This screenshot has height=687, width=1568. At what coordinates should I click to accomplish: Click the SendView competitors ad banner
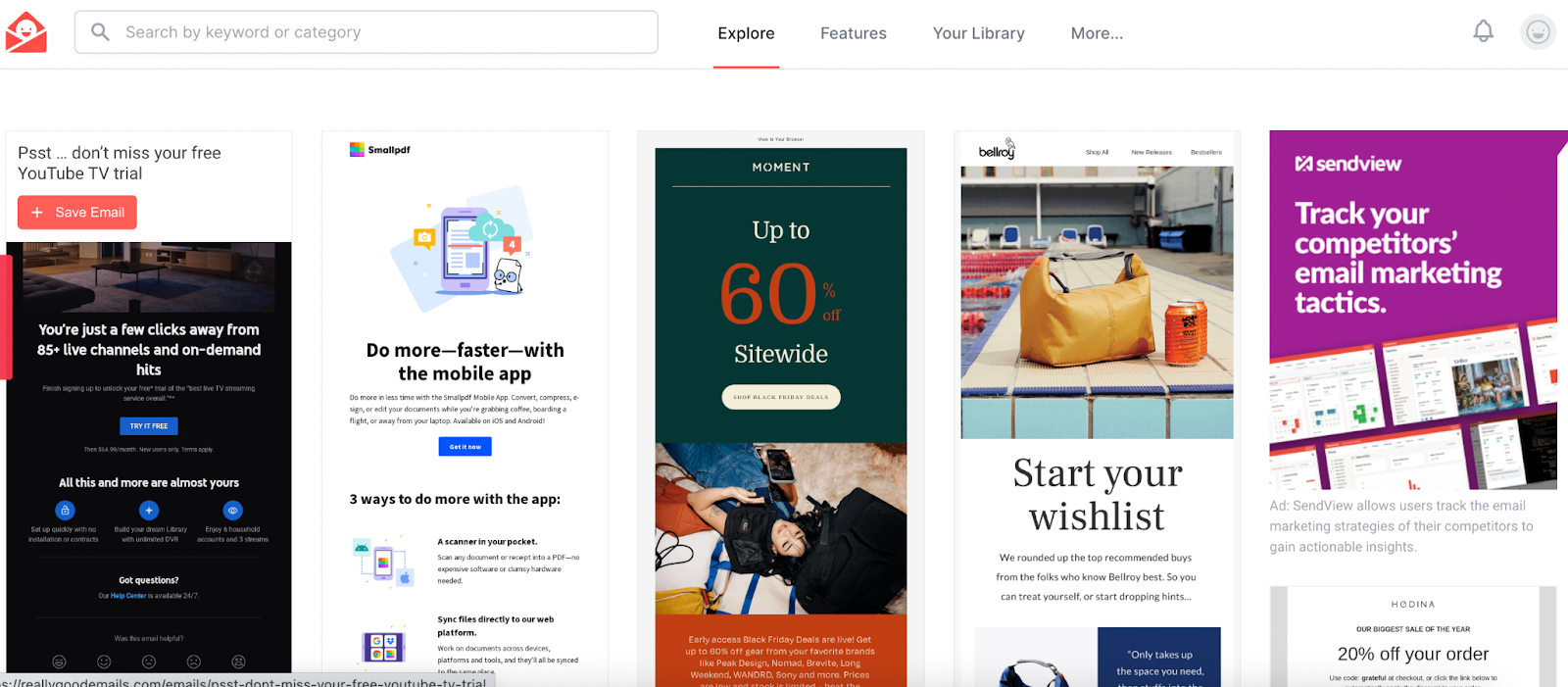point(1413,310)
